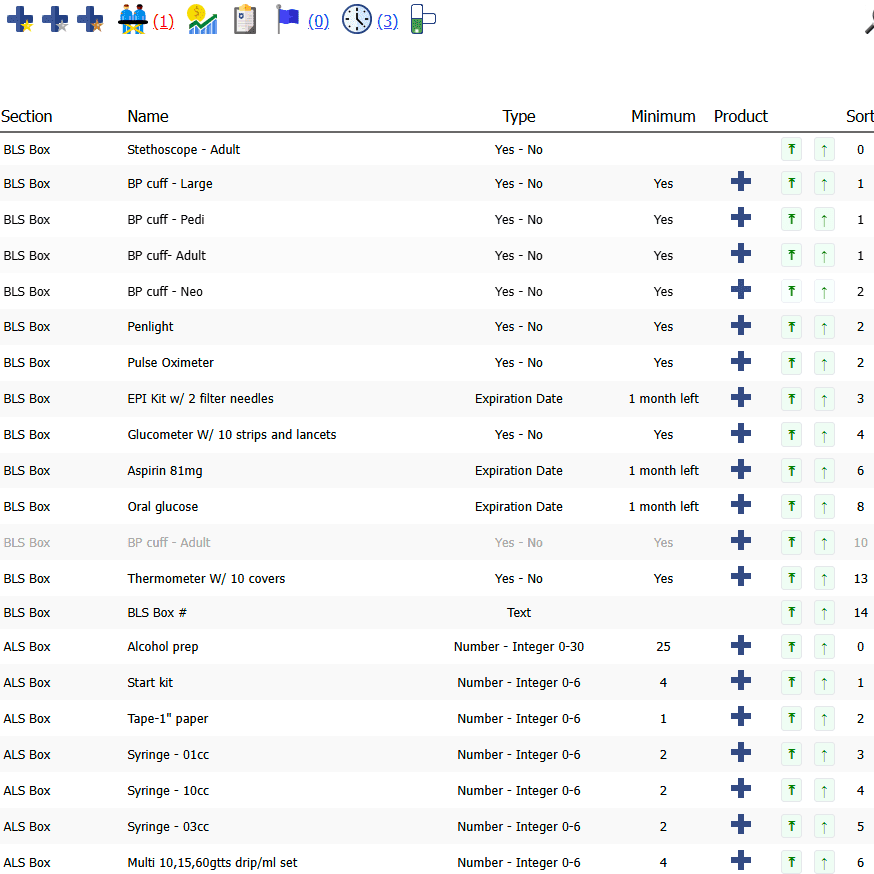Click the Minimum column header
Viewport: 874px width, 874px height.
663,116
